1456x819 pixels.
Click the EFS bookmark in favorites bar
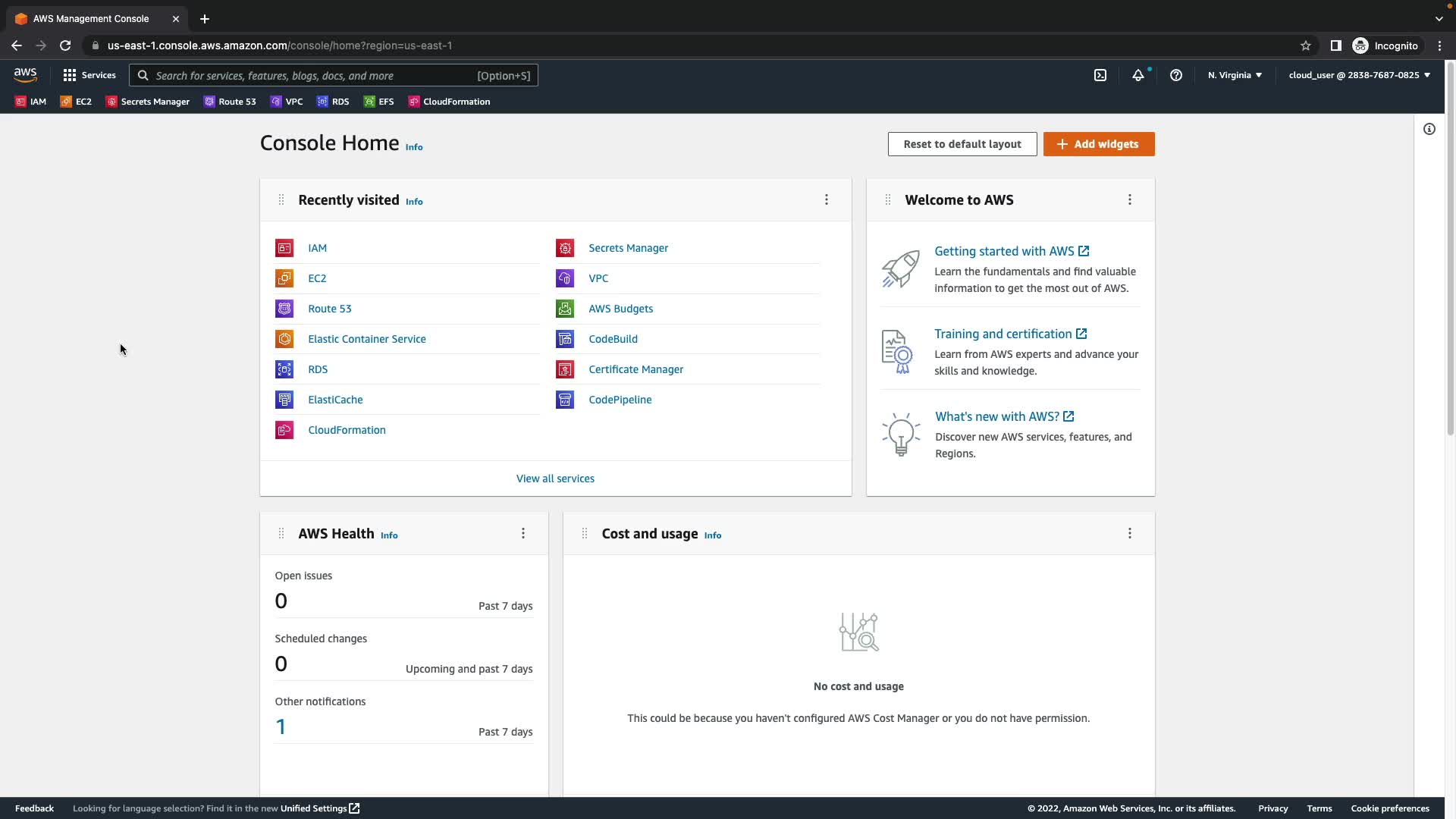[378, 102]
